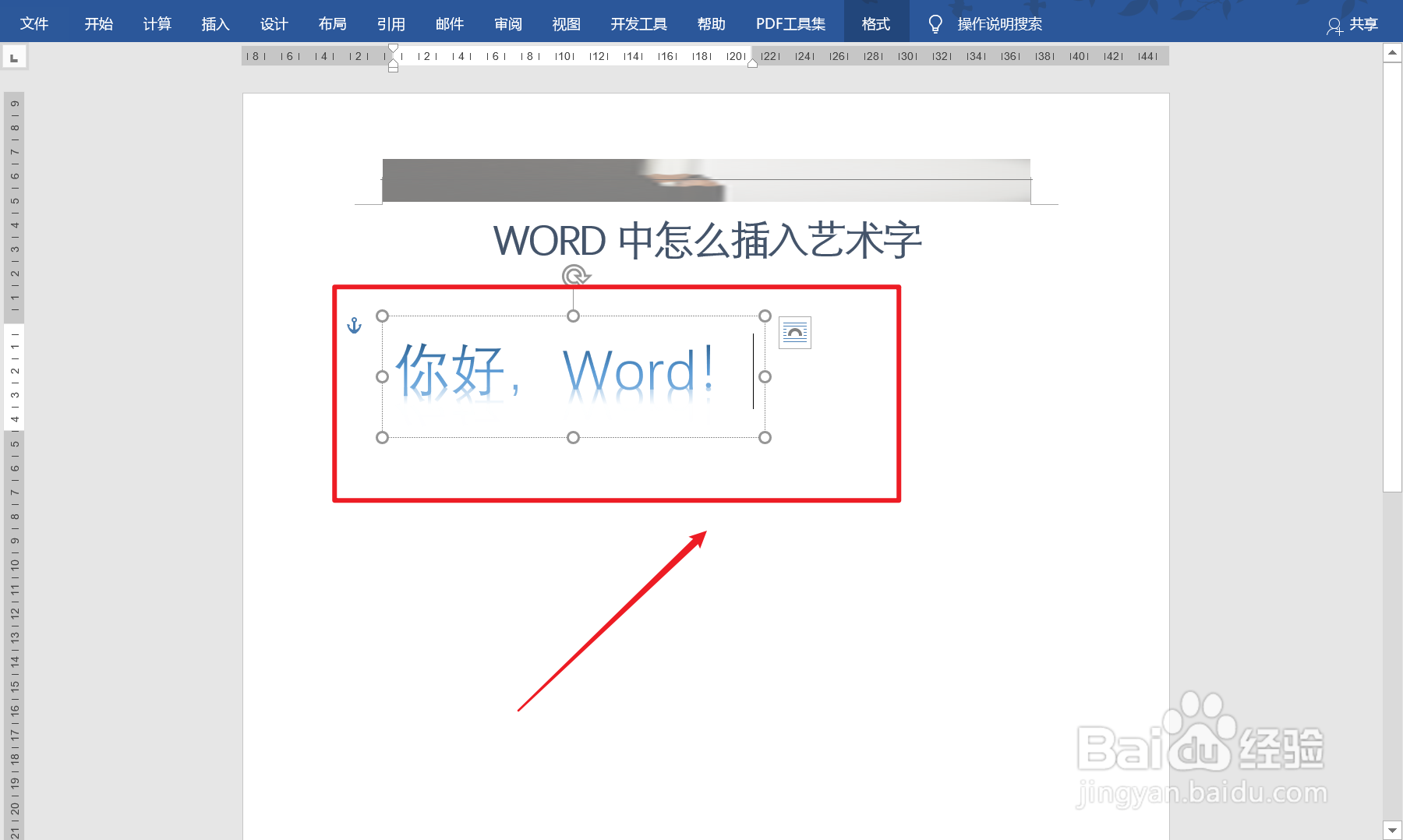Switch to the 格式 (Format) ribbon tab

tap(875, 23)
